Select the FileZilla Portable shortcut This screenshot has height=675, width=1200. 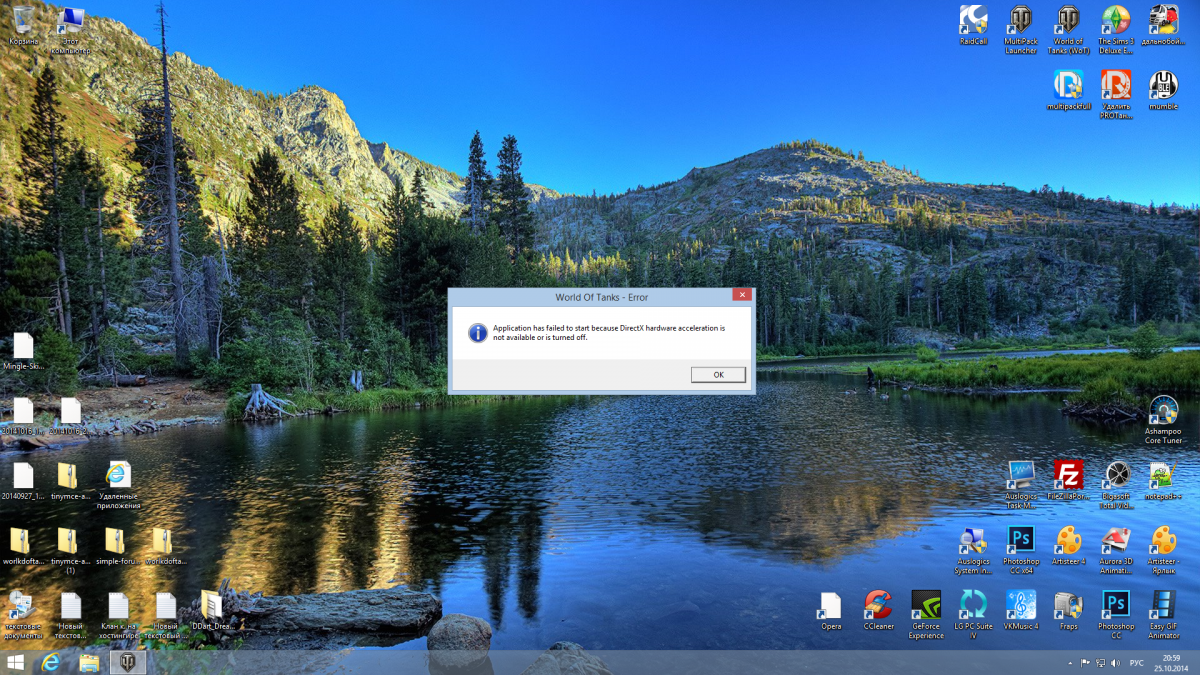coord(1068,480)
